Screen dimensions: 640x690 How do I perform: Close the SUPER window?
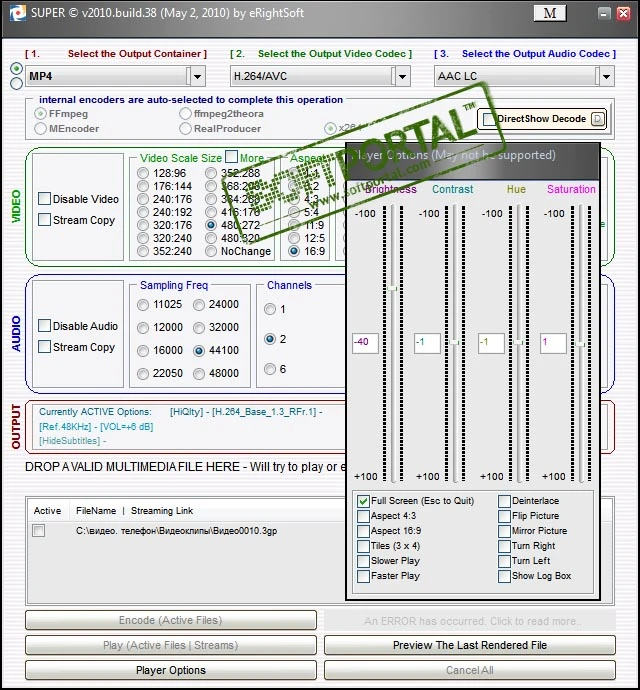click(623, 14)
